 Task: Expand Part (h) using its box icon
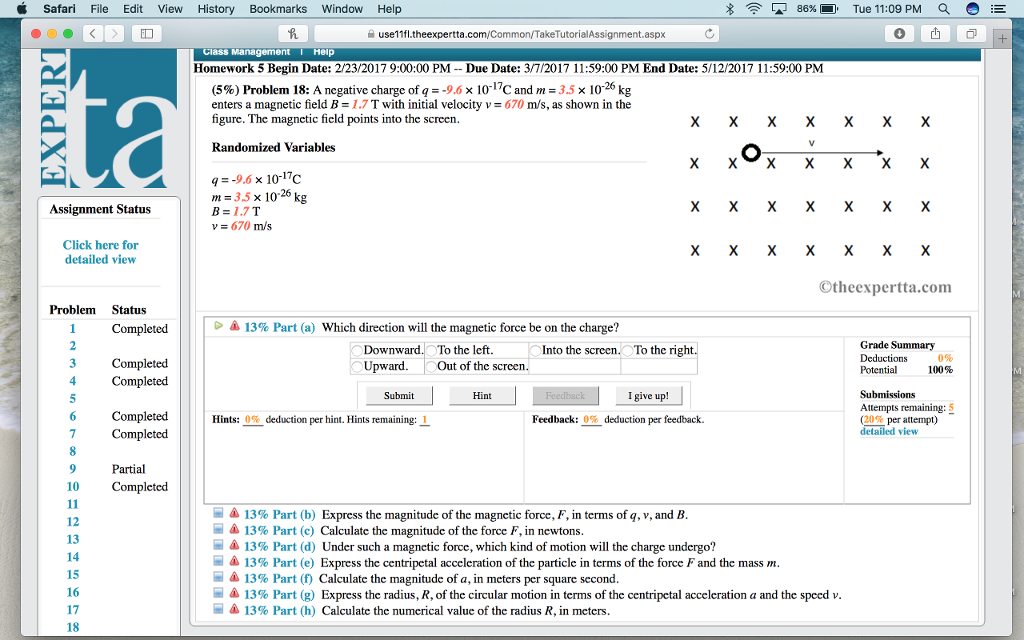[218, 609]
